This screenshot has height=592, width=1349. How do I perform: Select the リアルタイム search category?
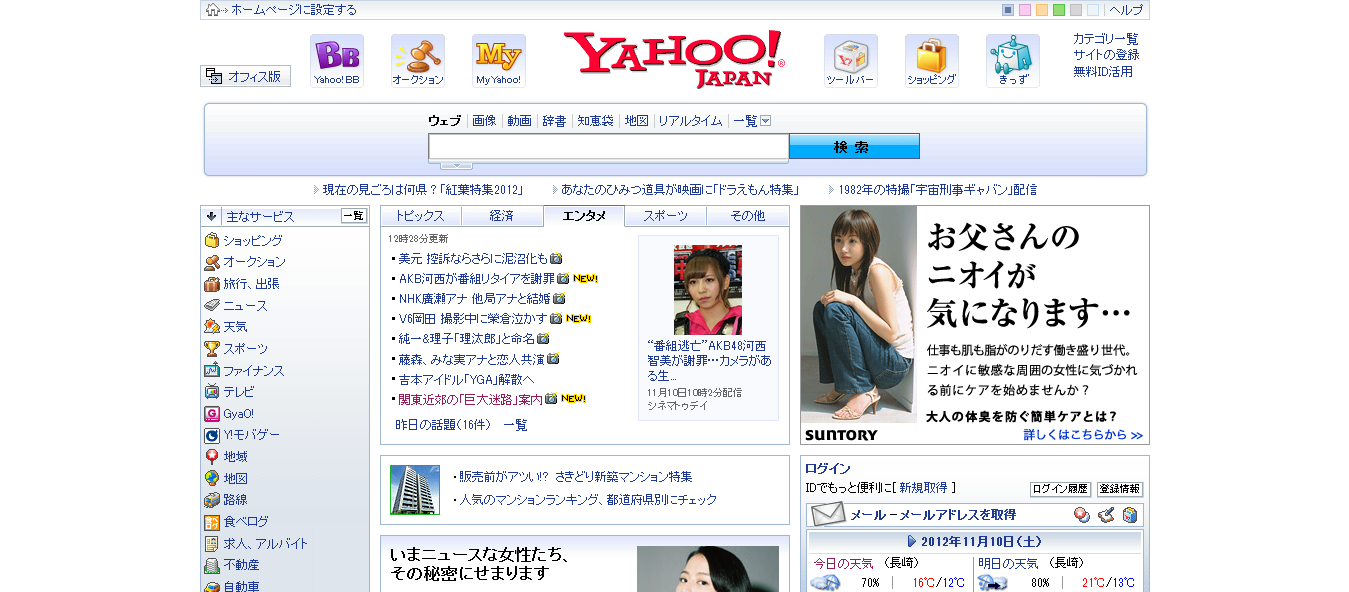click(x=690, y=121)
